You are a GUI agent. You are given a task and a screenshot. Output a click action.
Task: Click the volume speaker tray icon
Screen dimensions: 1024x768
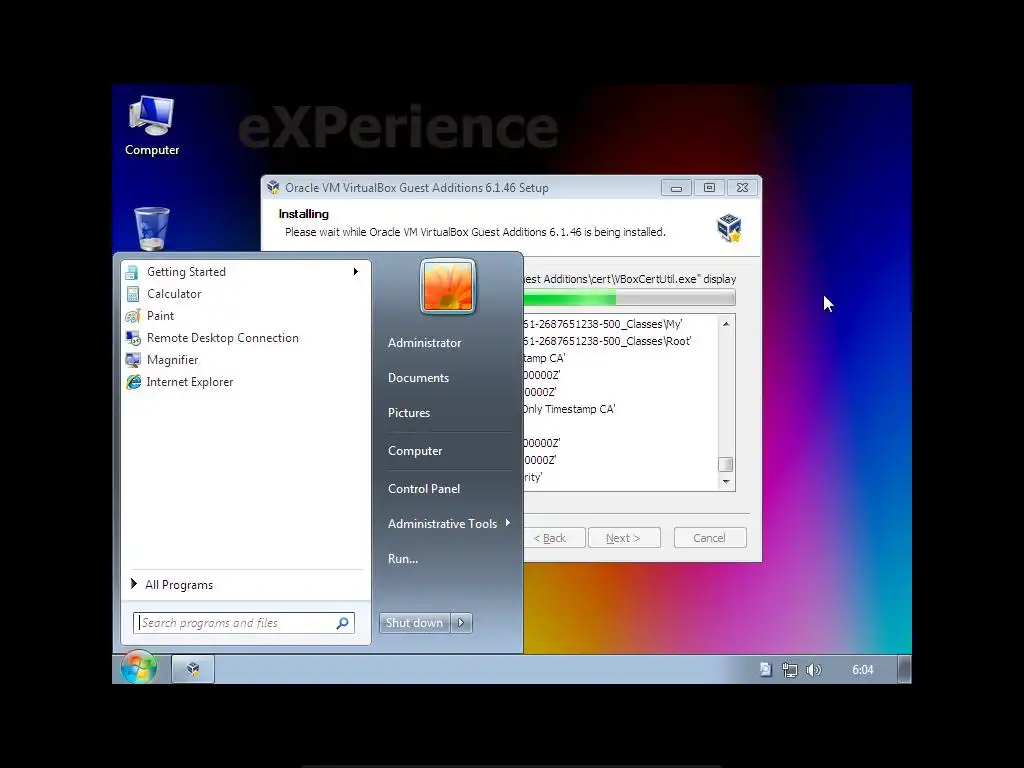pos(814,670)
